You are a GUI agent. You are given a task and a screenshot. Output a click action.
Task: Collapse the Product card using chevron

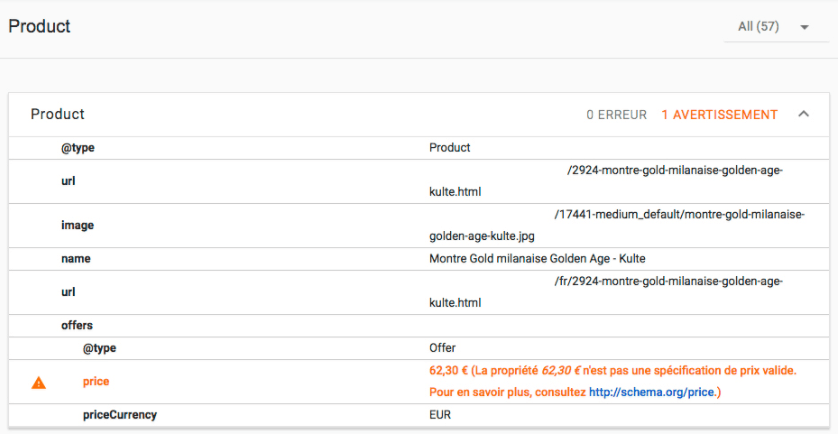[x=803, y=114]
